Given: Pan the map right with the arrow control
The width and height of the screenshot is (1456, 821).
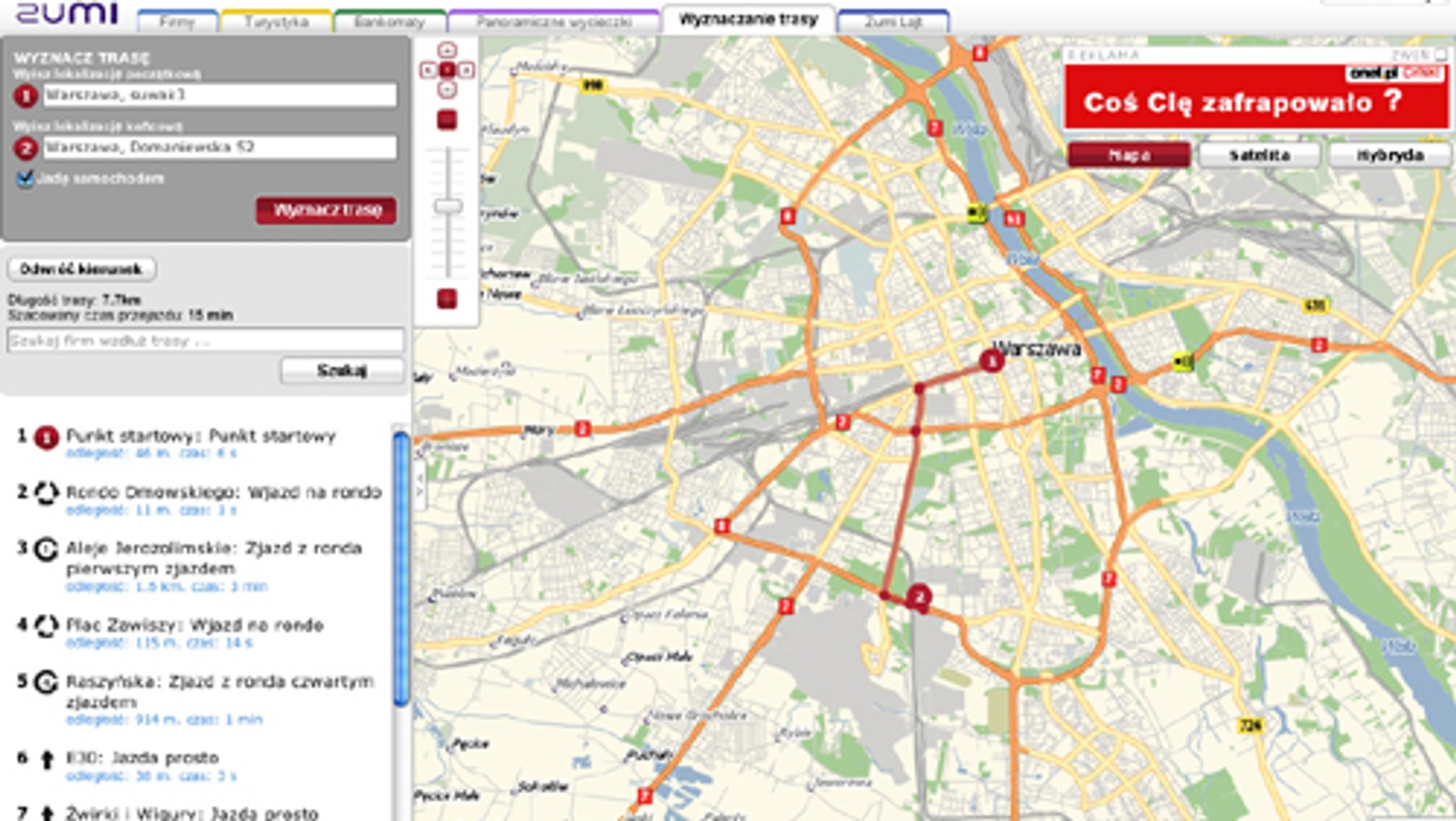Looking at the screenshot, I should pyautogui.click(x=465, y=70).
